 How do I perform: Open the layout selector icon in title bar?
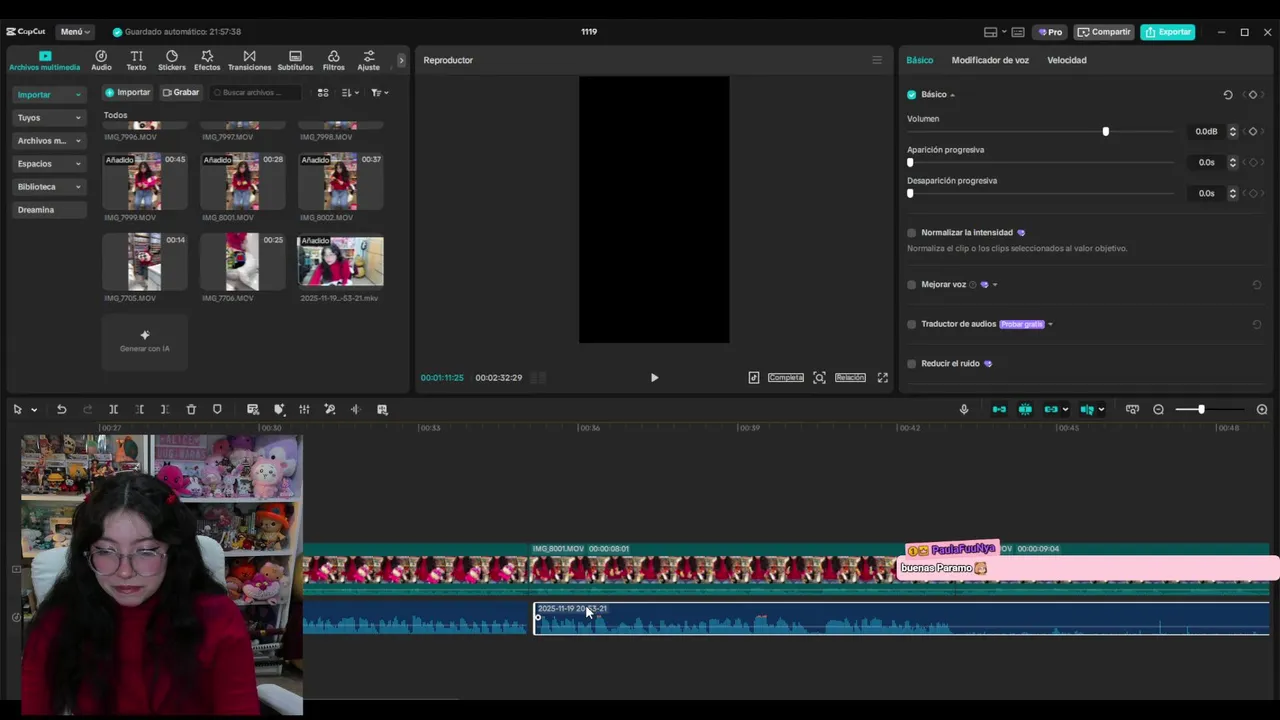991,32
